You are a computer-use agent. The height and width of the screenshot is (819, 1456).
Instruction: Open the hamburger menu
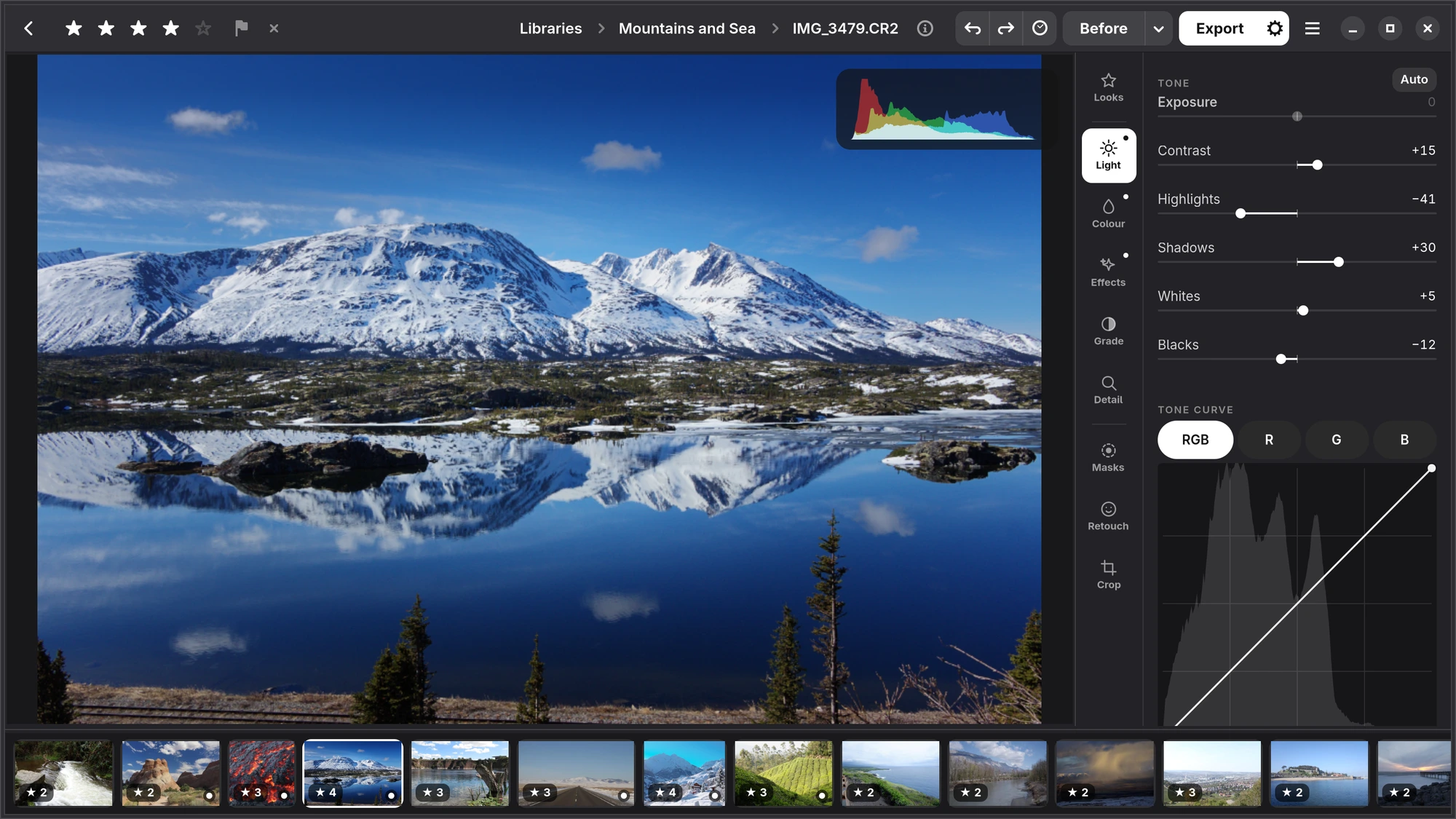1312,28
